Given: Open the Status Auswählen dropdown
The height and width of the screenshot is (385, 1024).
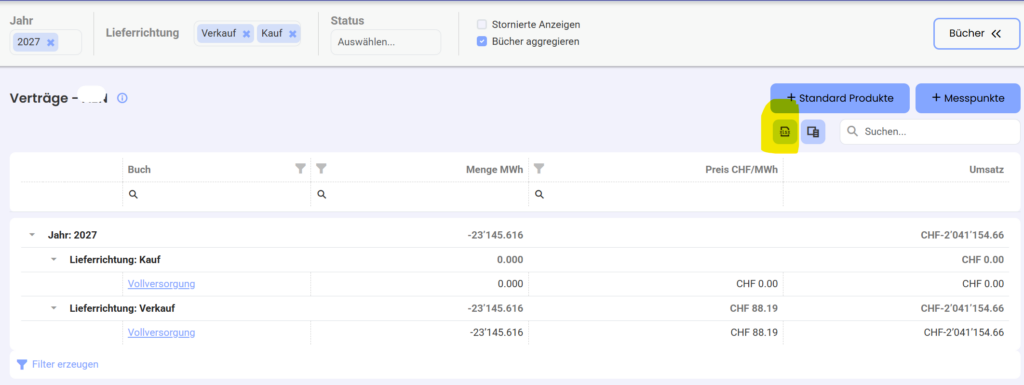Looking at the screenshot, I should click(x=385, y=42).
